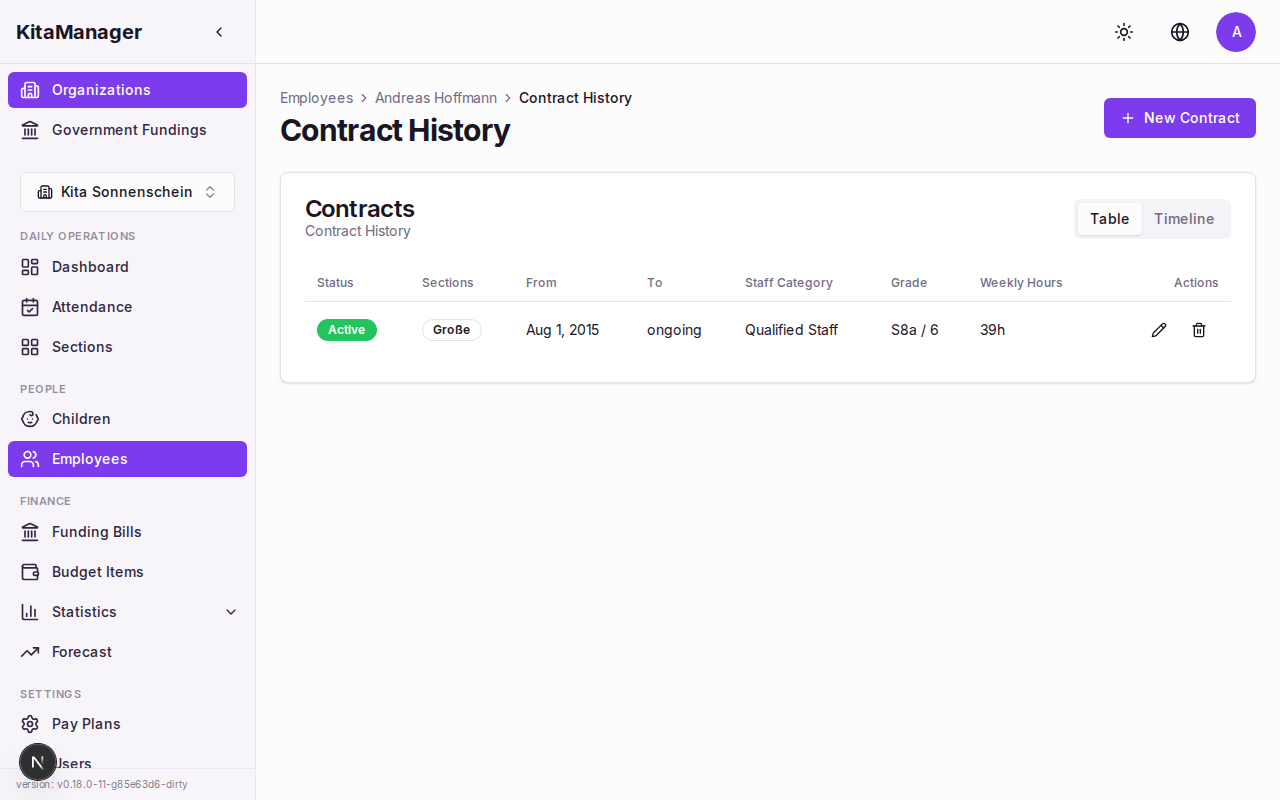Open Andreas Hoffmann breadcrumb link
1280x800 pixels.
tap(436, 98)
